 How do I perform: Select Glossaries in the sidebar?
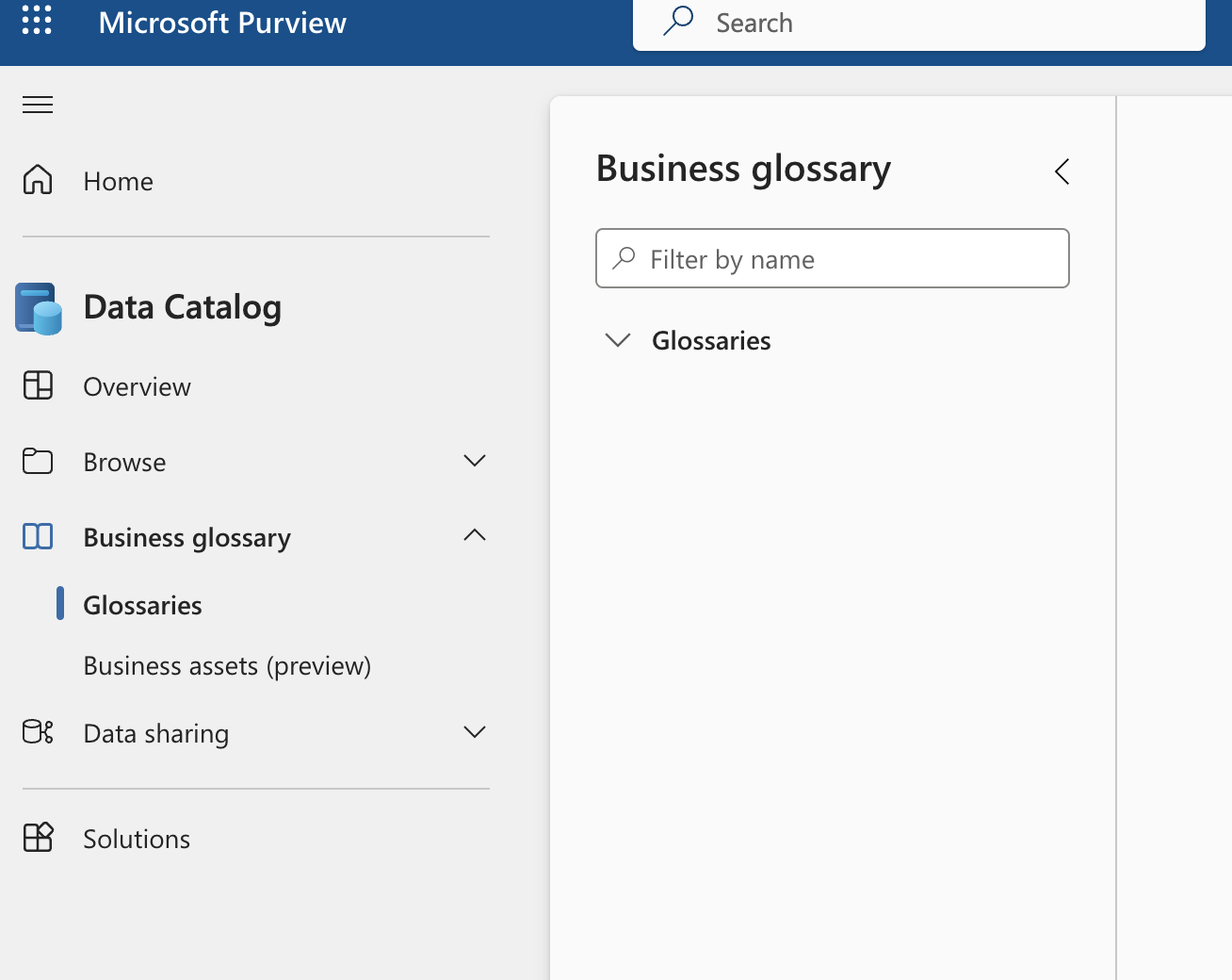pos(142,605)
